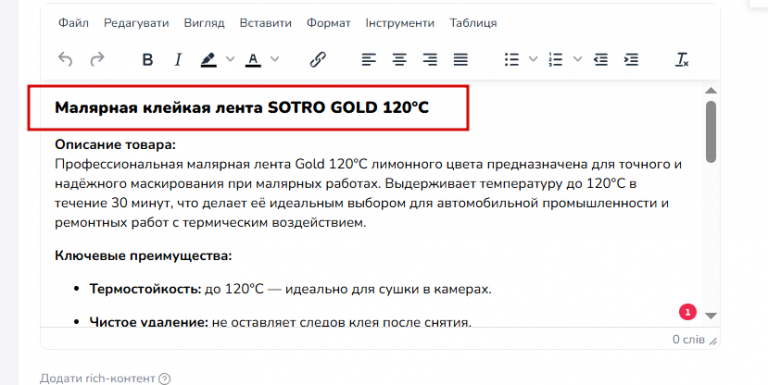Click the Undo arrow icon
Image resolution: width=768 pixels, height=385 pixels.
tap(65, 59)
